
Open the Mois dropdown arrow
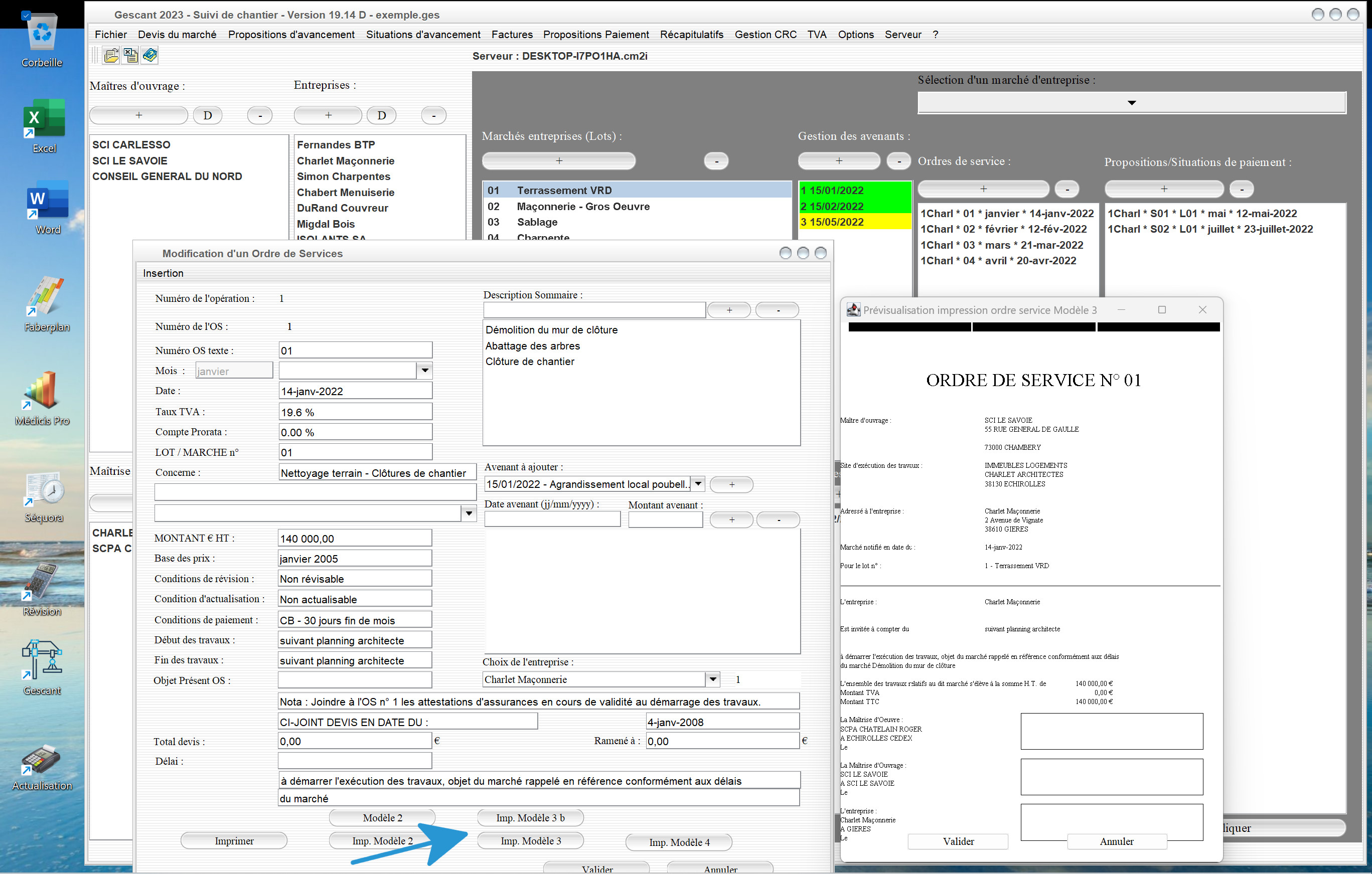[424, 371]
